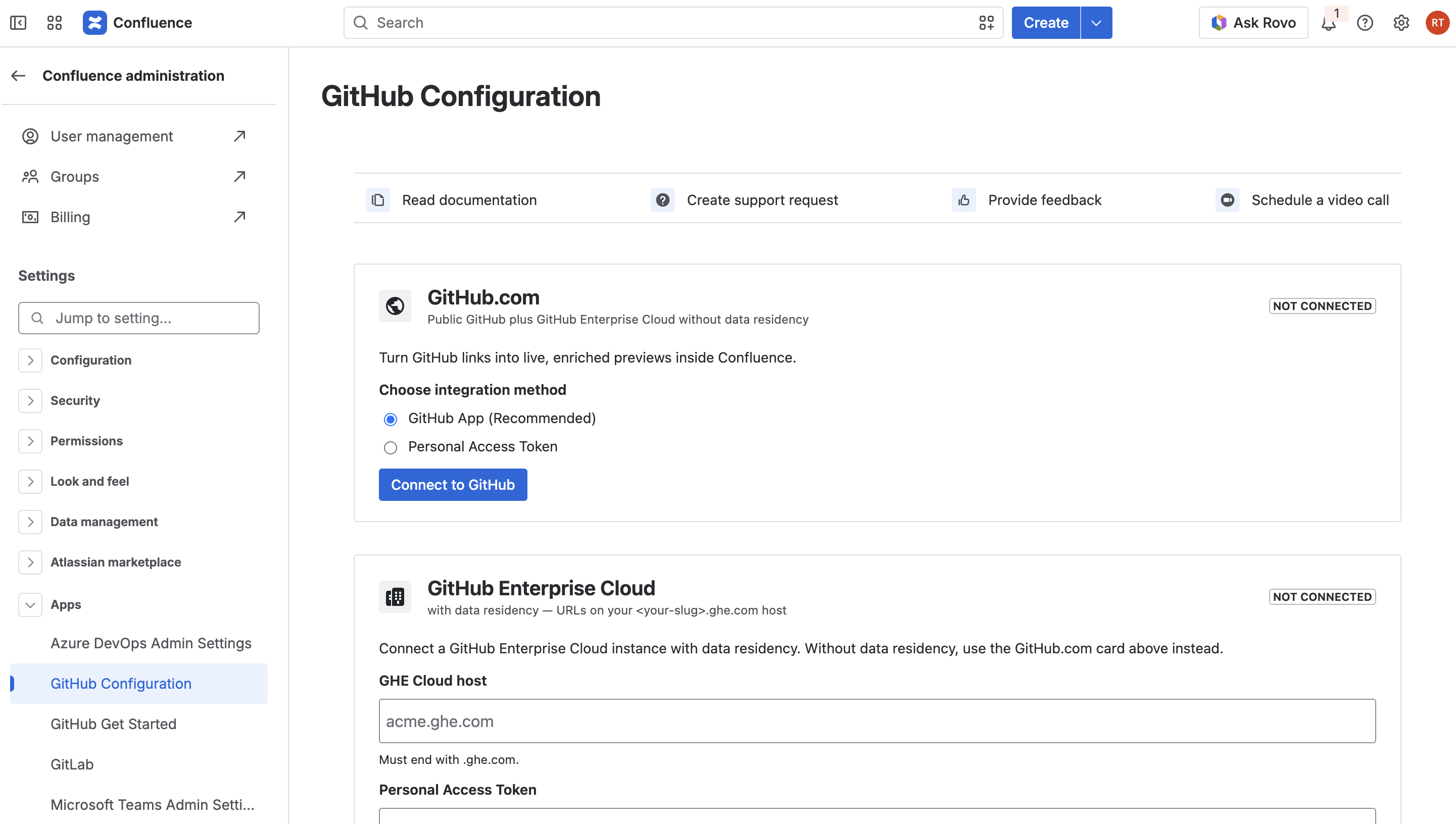Click the Create support request question icon

[x=662, y=200]
